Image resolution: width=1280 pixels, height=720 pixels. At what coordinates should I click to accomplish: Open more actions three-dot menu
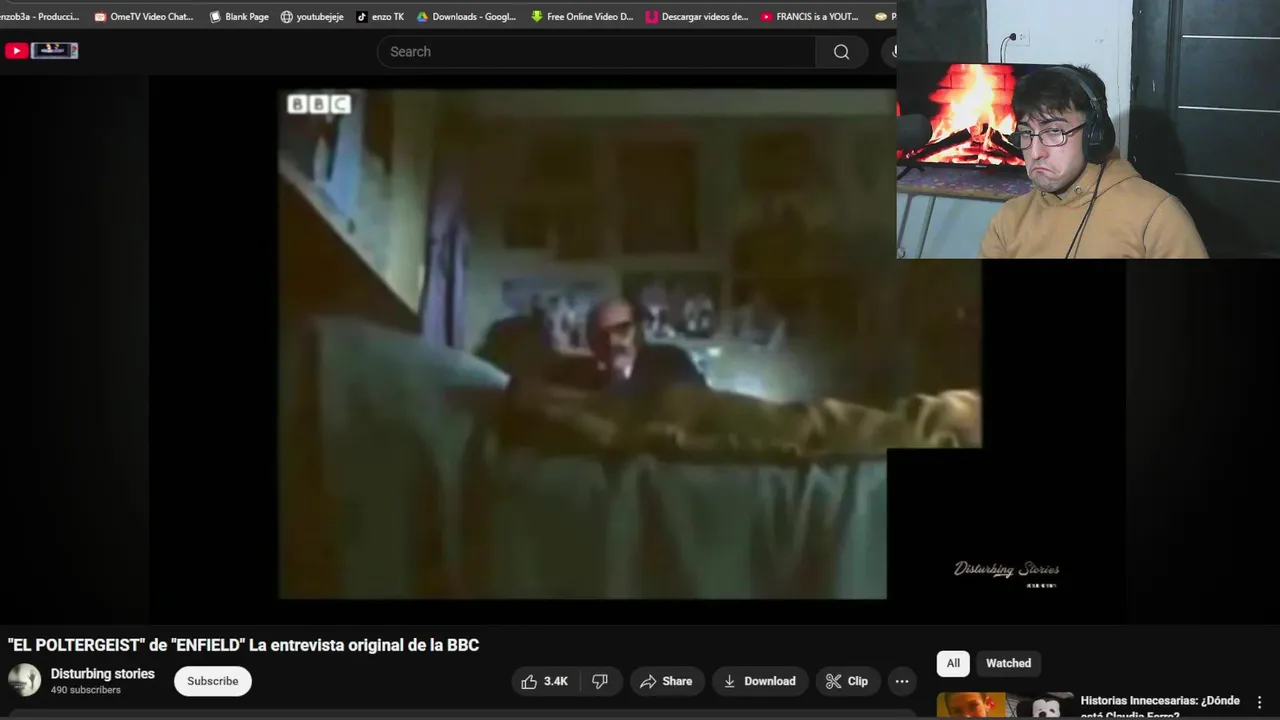pyautogui.click(x=902, y=681)
